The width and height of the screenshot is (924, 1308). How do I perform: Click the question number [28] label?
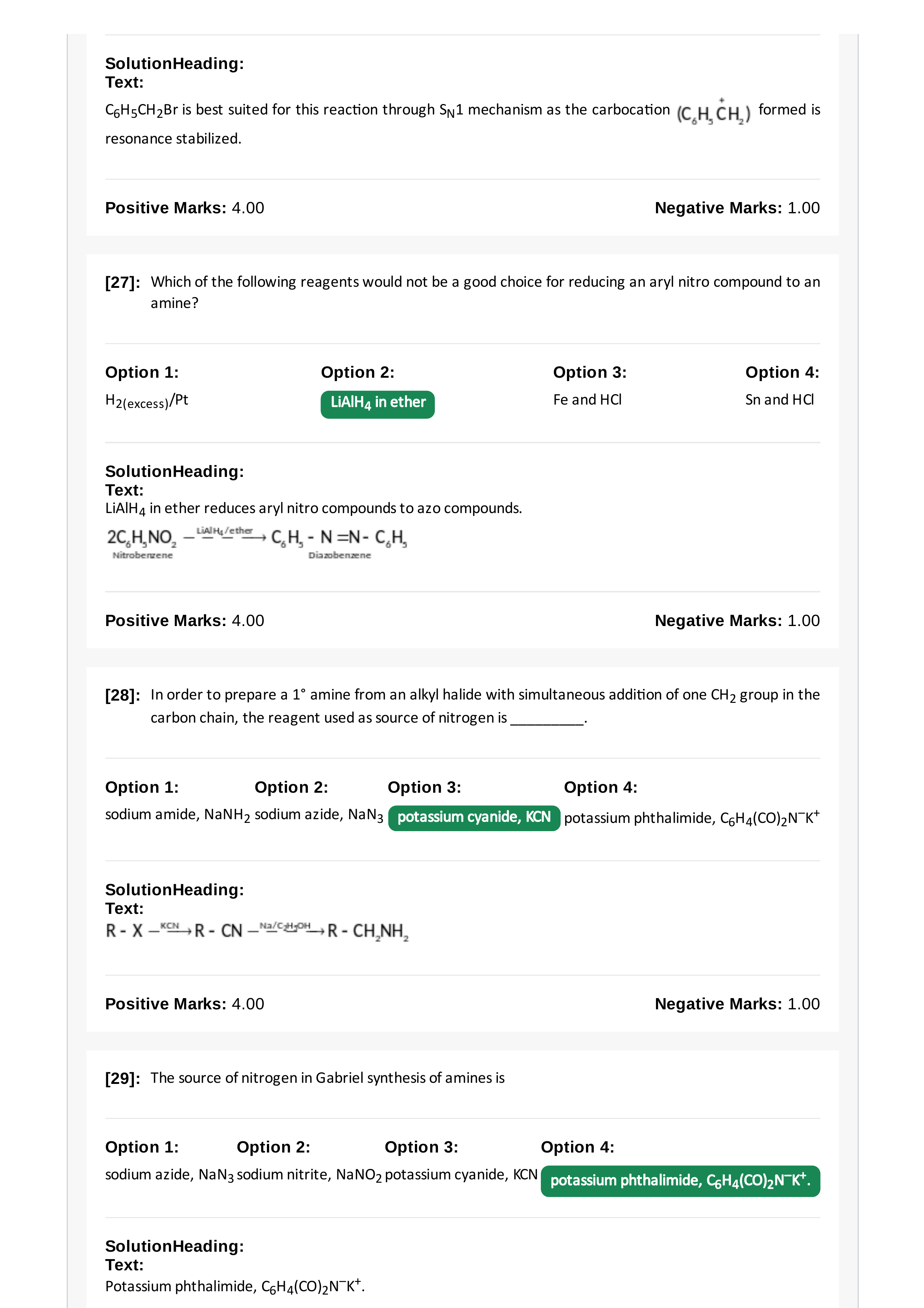click(122, 696)
